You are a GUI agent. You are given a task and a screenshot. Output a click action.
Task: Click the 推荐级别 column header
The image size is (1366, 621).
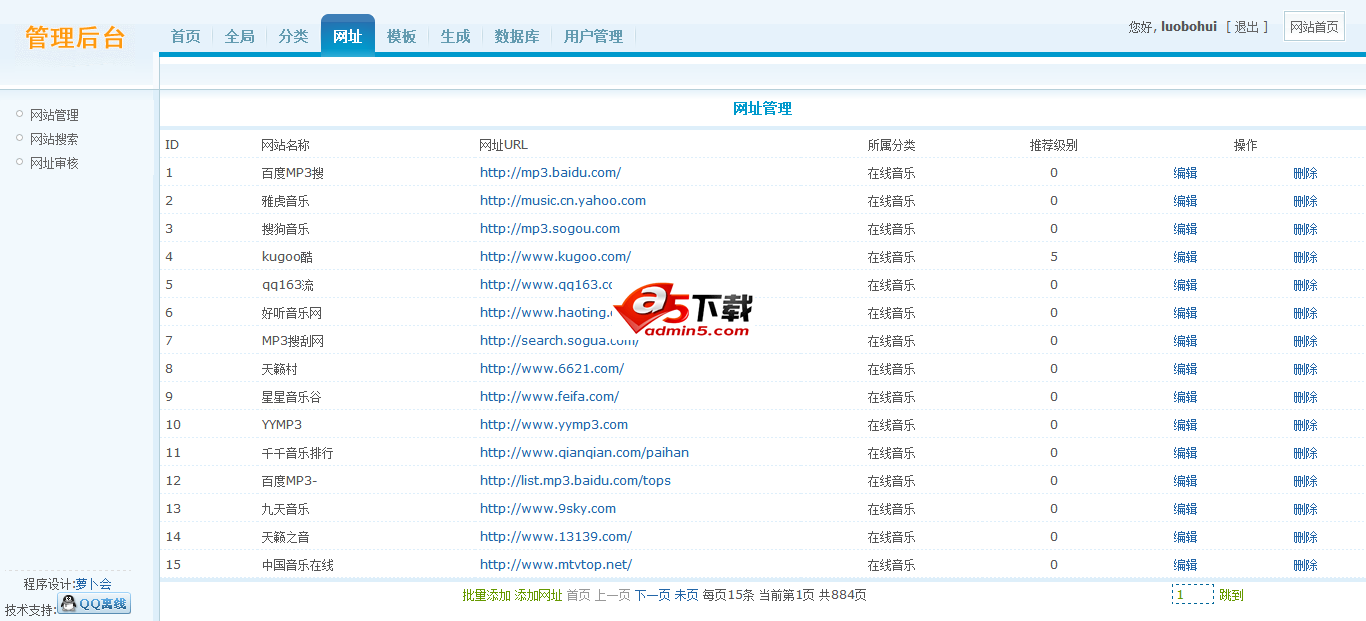pyautogui.click(x=1054, y=145)
